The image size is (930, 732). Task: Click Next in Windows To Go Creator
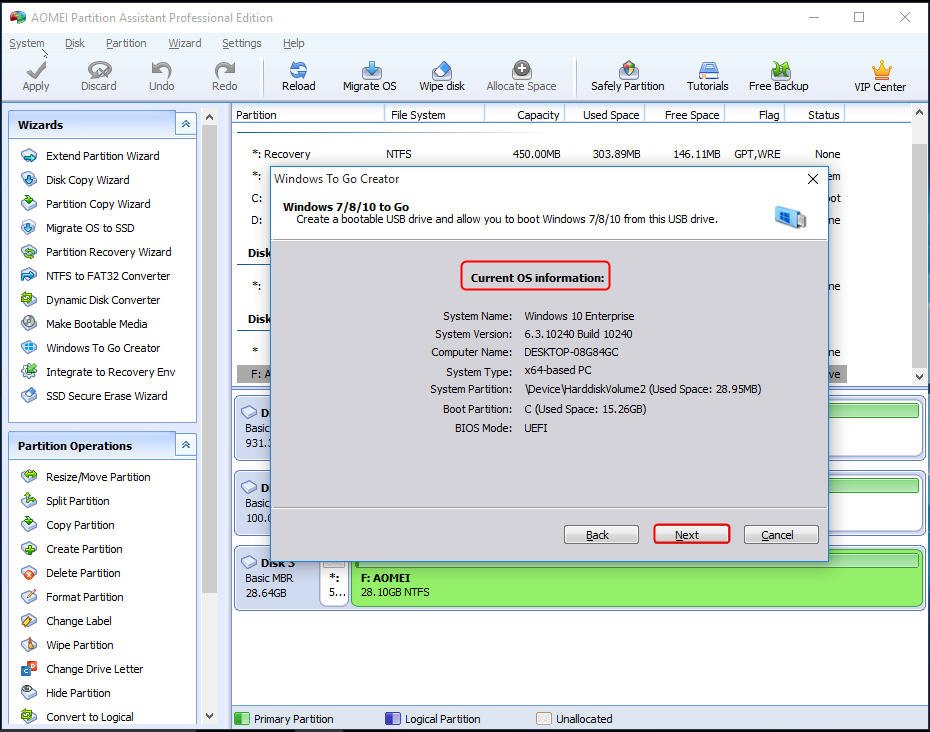(691, 534)
